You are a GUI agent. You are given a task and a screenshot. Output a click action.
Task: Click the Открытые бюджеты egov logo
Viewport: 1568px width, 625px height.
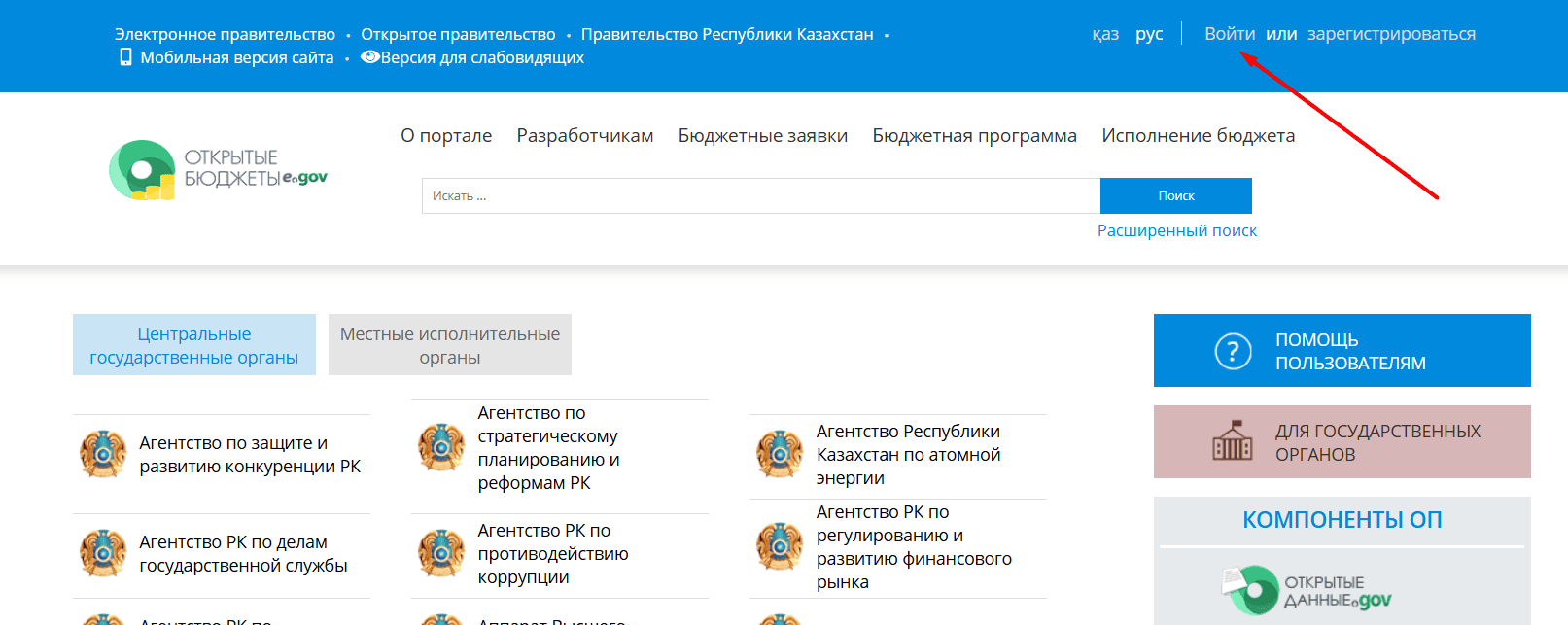pyautogui.click(x=218, y=170)
